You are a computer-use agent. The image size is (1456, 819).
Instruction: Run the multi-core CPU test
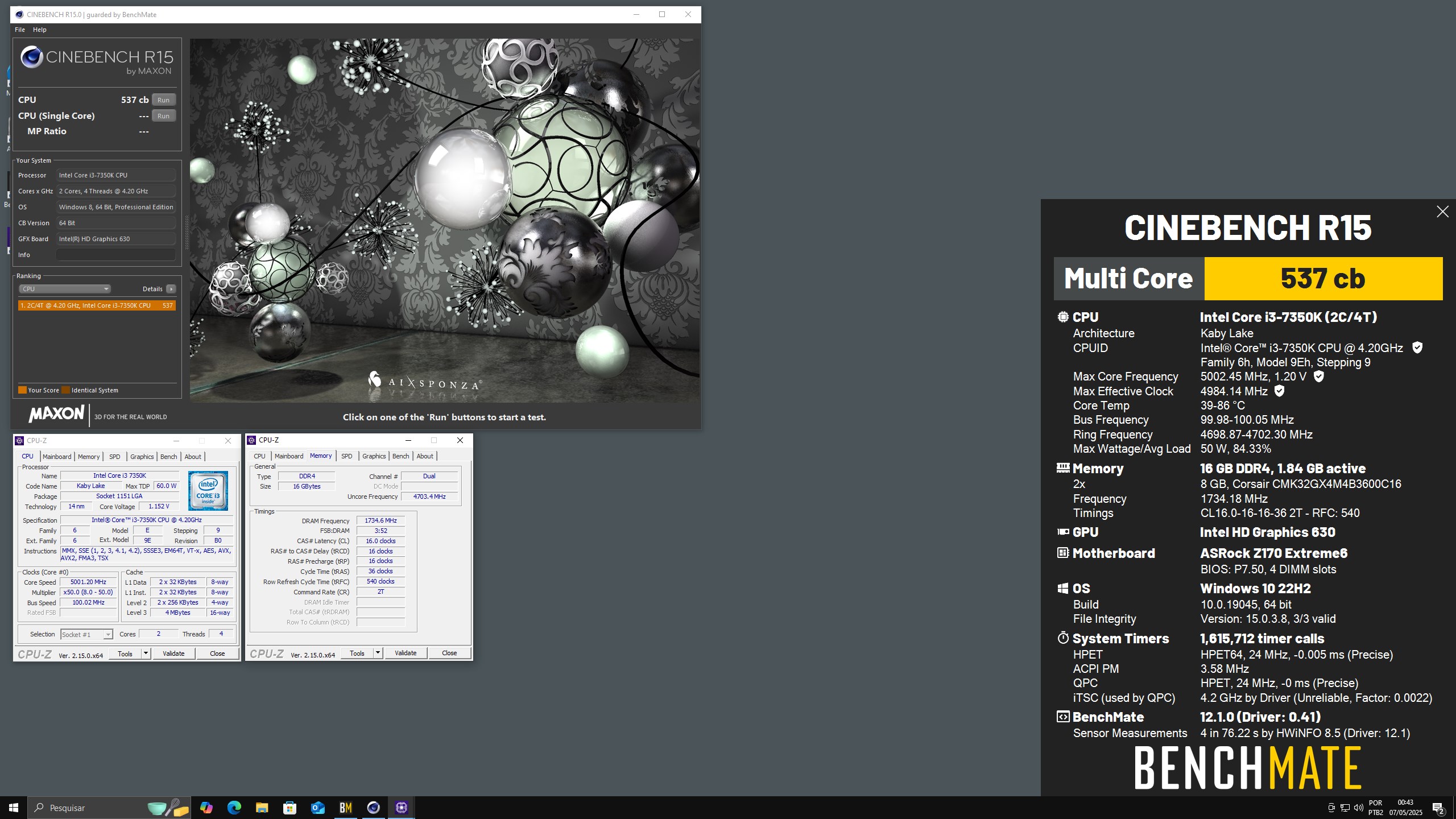(164, 100)
